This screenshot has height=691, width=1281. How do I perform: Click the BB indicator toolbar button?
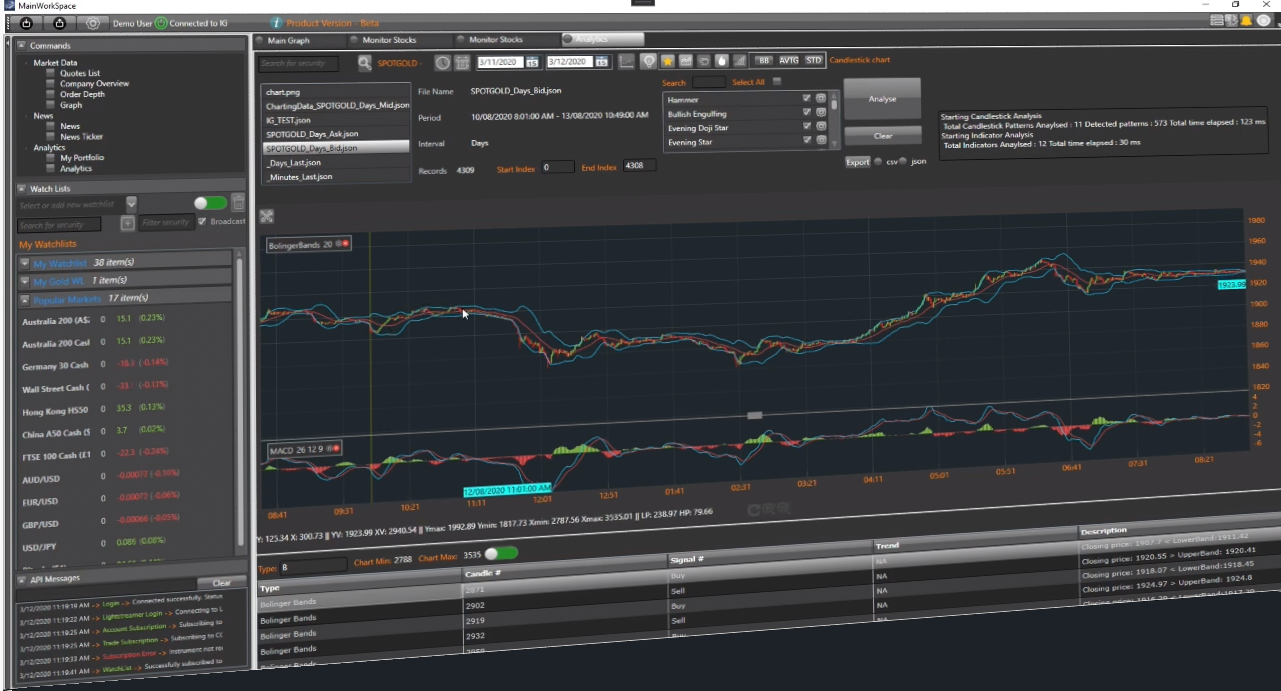764,61
